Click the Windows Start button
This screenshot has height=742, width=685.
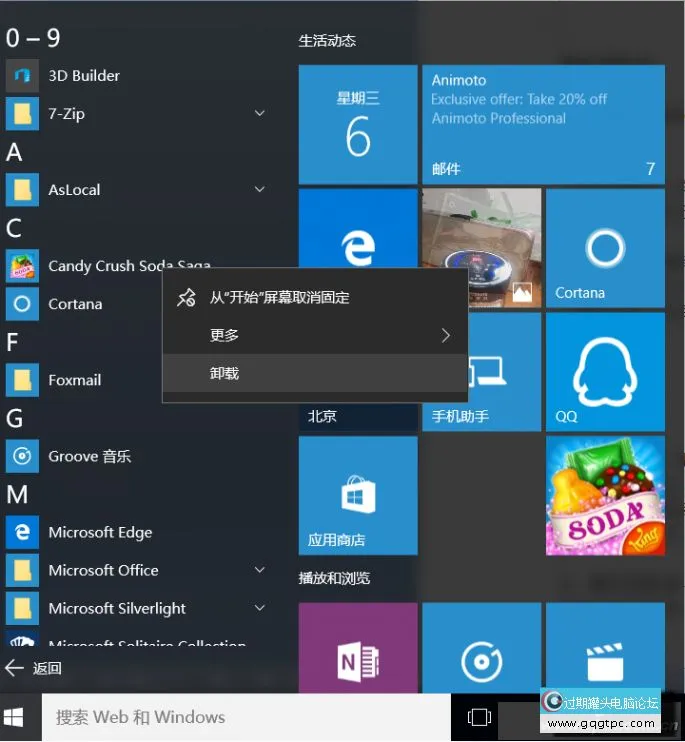[13, 717]
